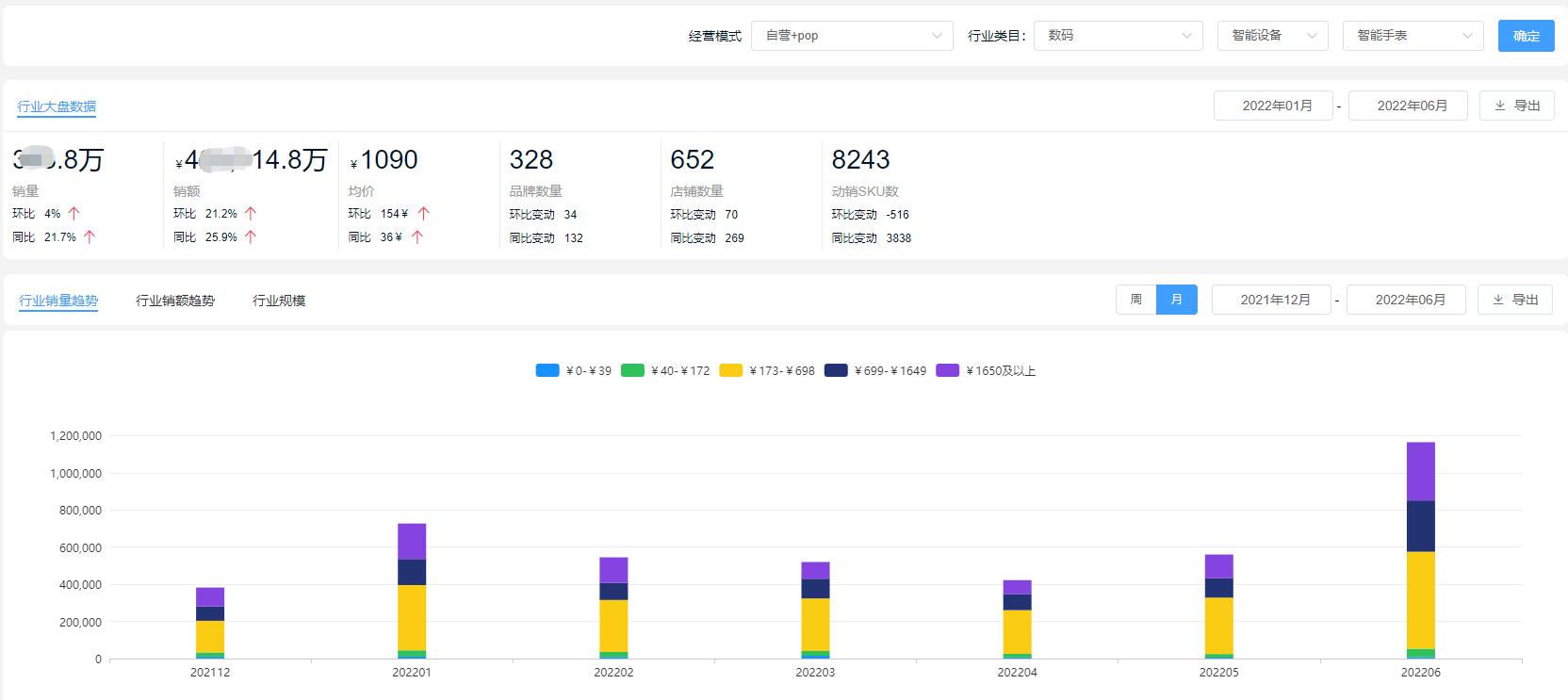Toggle the ¥699-¥1649 legend series

click(x=875, y=370)
